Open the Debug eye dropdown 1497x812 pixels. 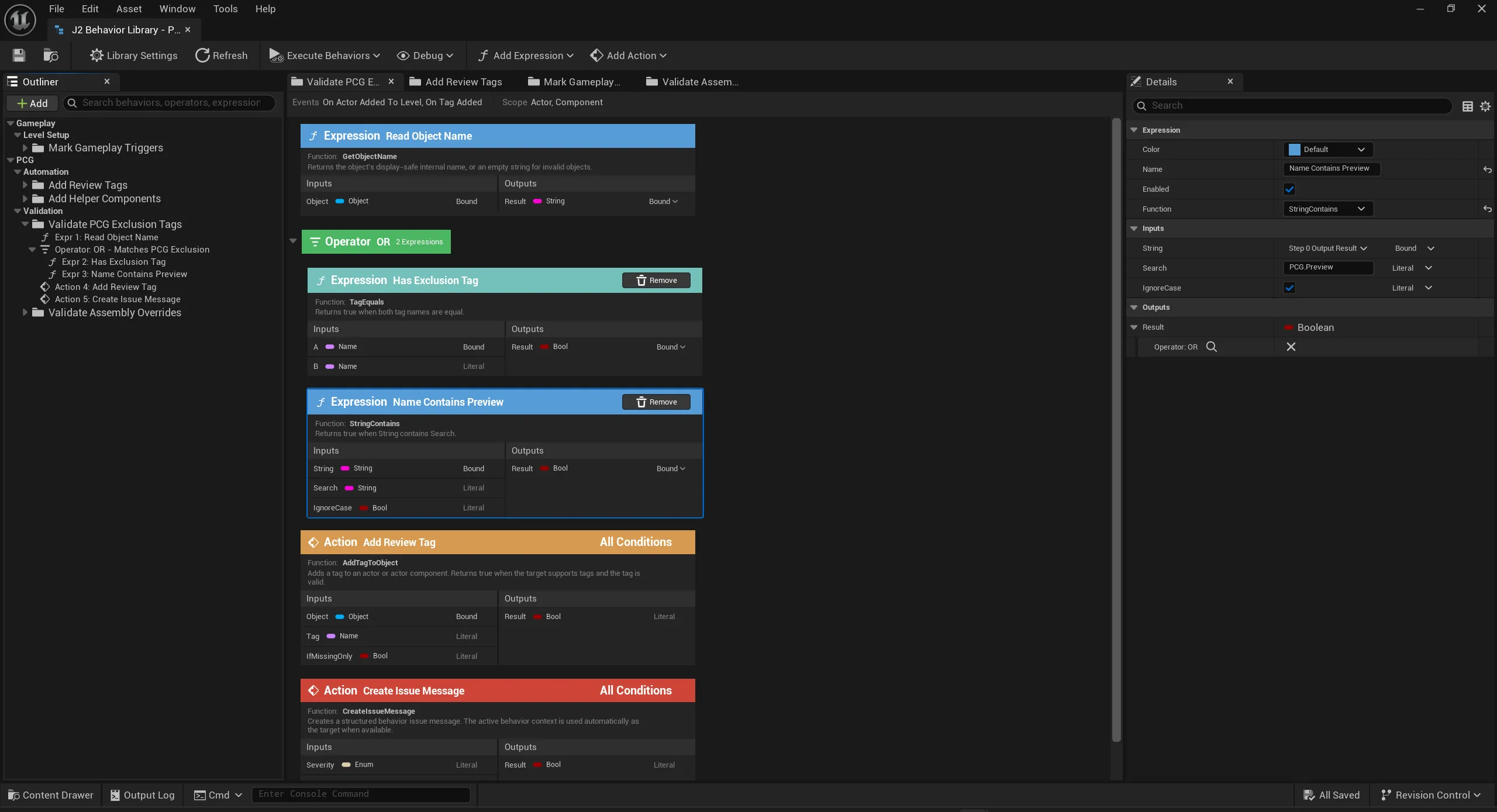[425, 56]
